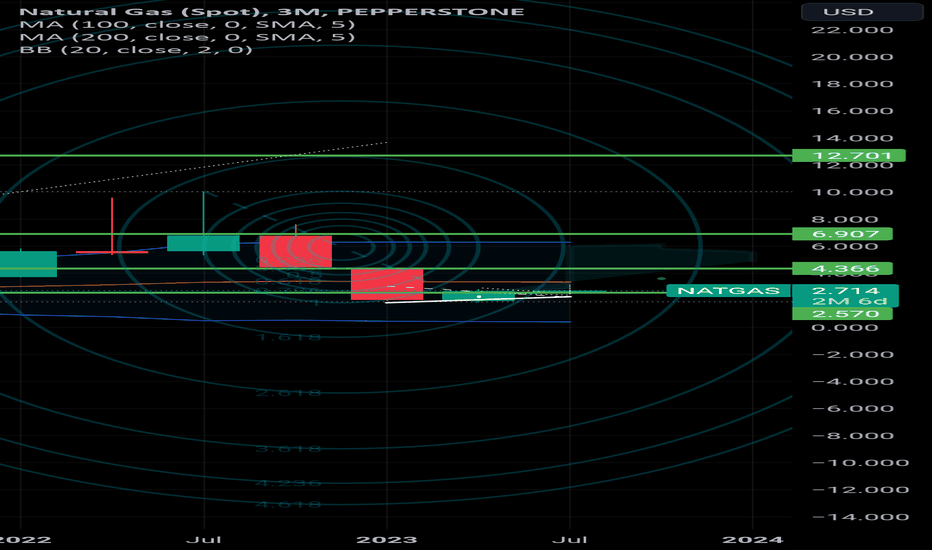932x550 pixels.
Task: Select the 4.618 Fibonacci circle label
Action: click(x=288, y=504)
